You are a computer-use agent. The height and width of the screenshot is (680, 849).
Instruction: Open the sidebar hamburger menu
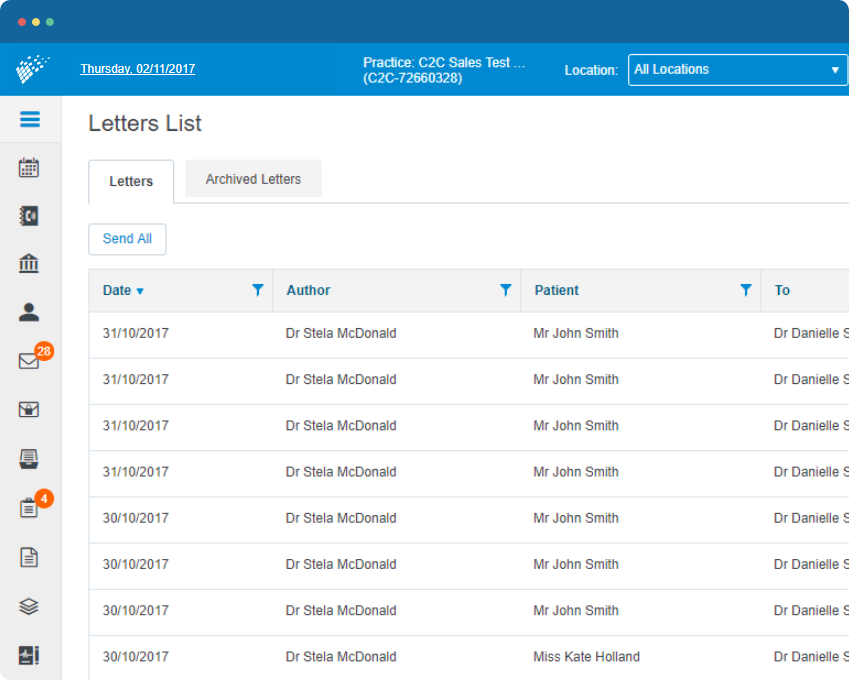pos(29,119)
